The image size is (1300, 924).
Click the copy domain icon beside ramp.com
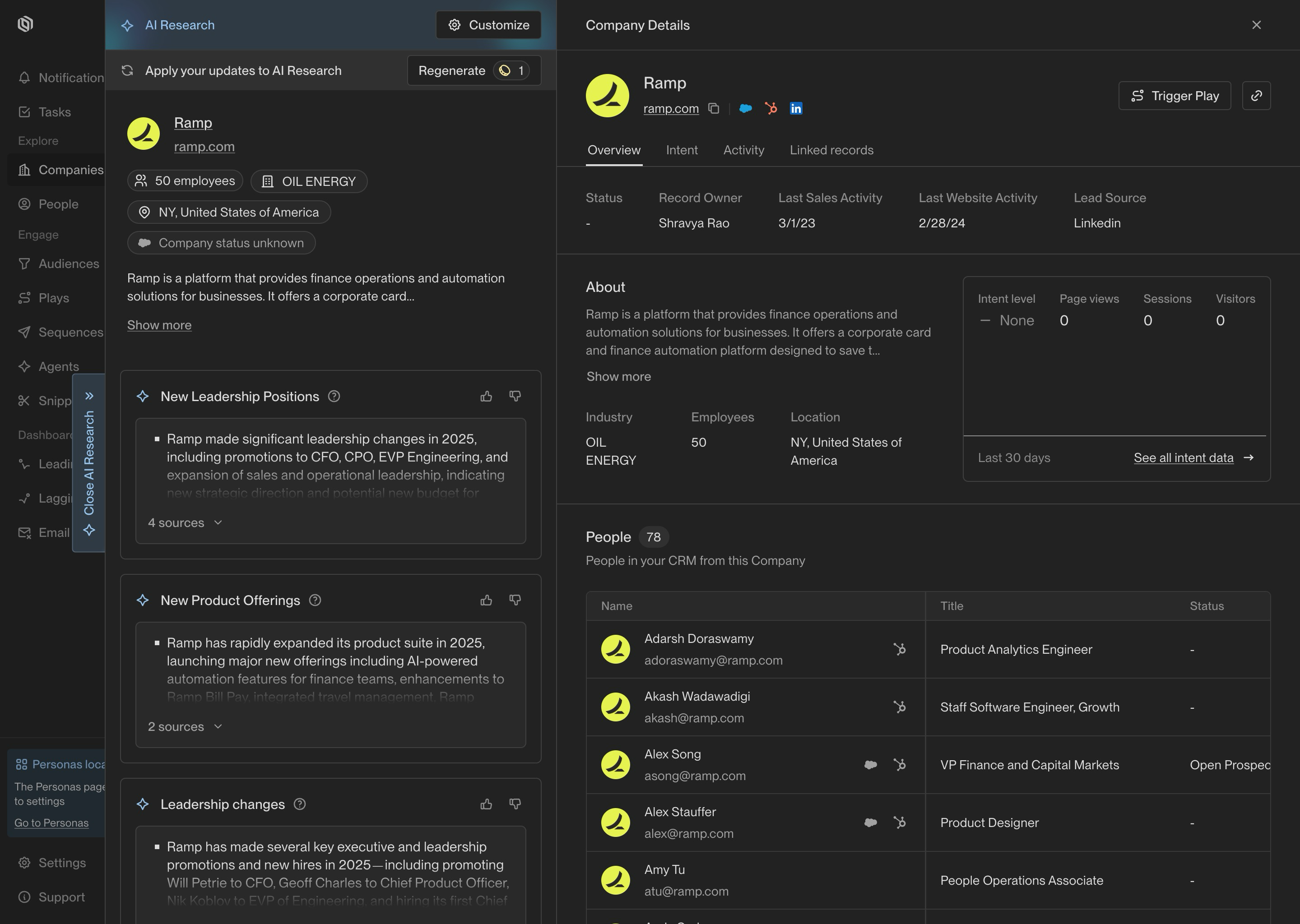coord(714,108)
